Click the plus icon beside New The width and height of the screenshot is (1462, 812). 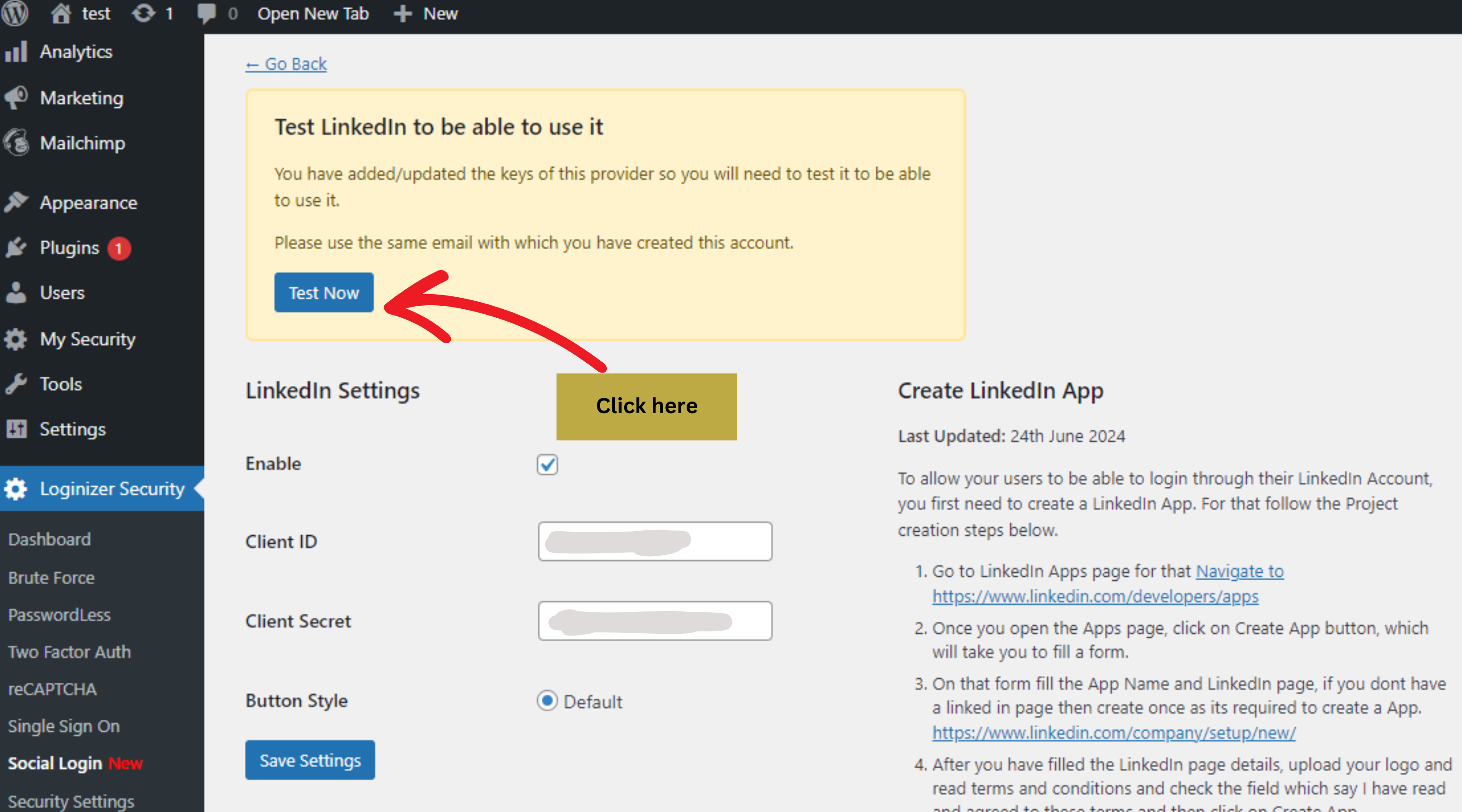point(402,14)
